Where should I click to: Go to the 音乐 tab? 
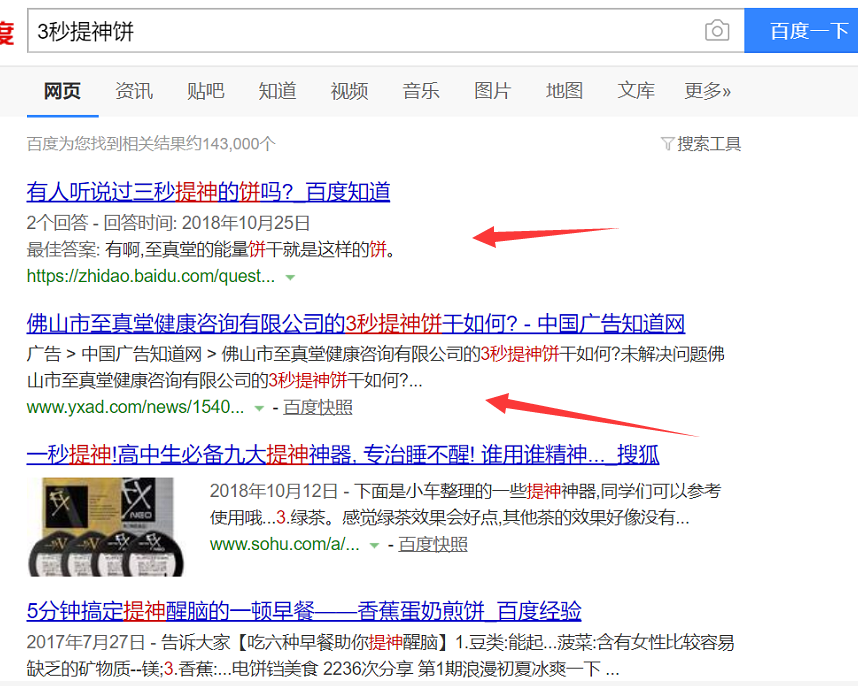(421, 91)
